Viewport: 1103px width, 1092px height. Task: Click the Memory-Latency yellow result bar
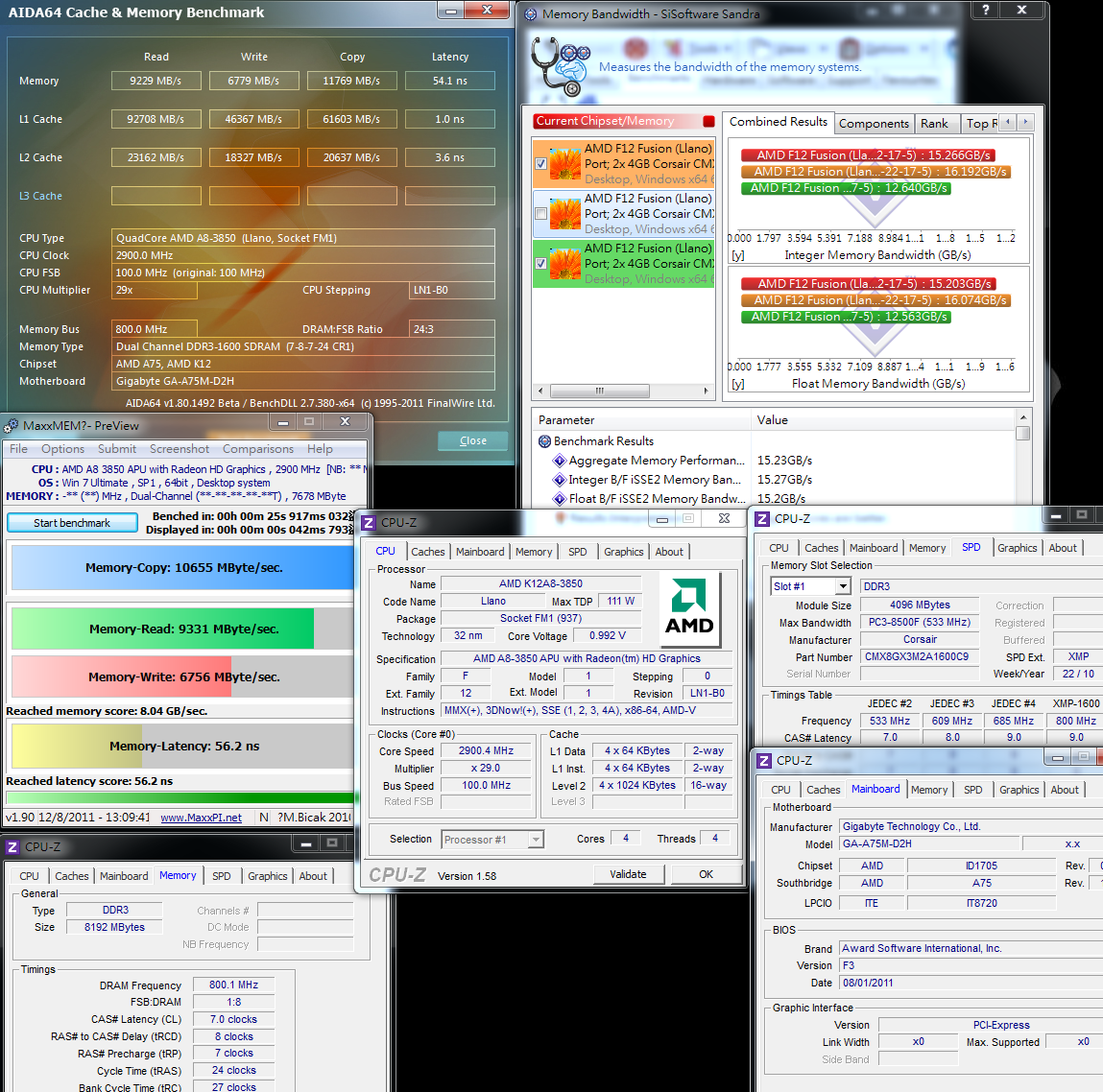coord(77,746)
